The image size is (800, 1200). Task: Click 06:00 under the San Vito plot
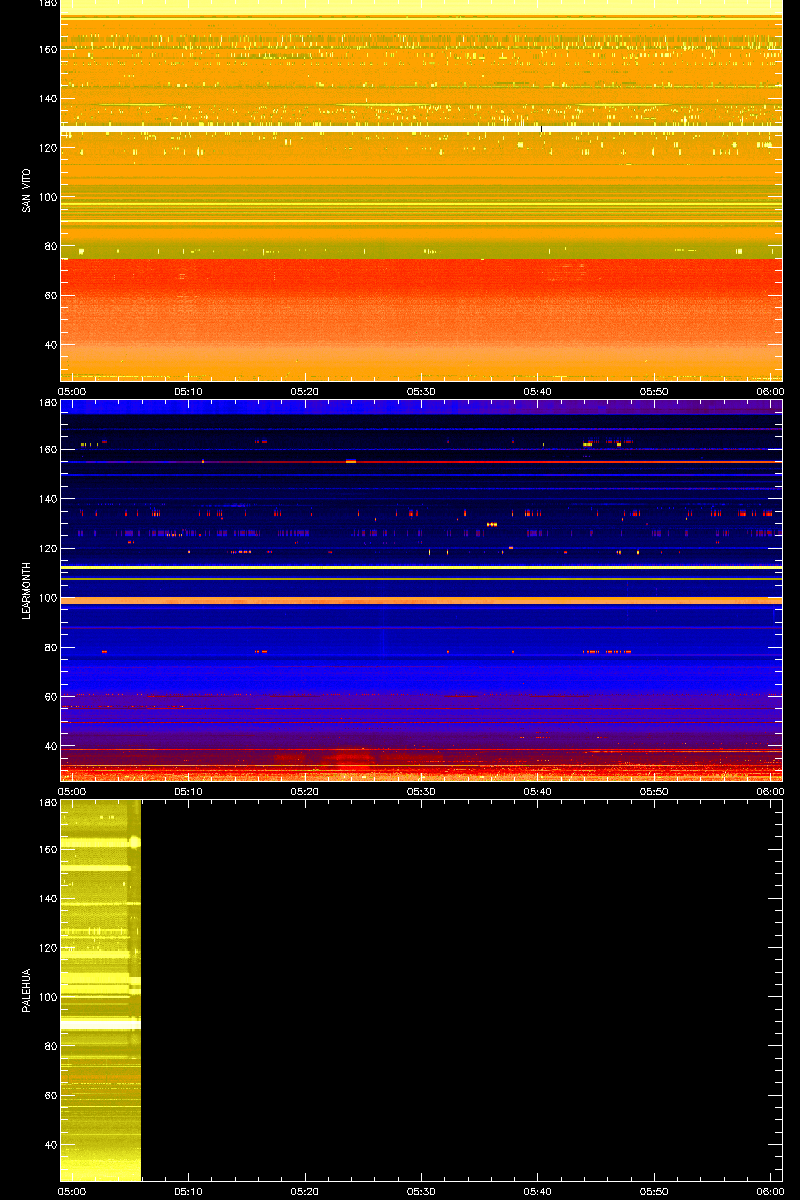(770, 391)
